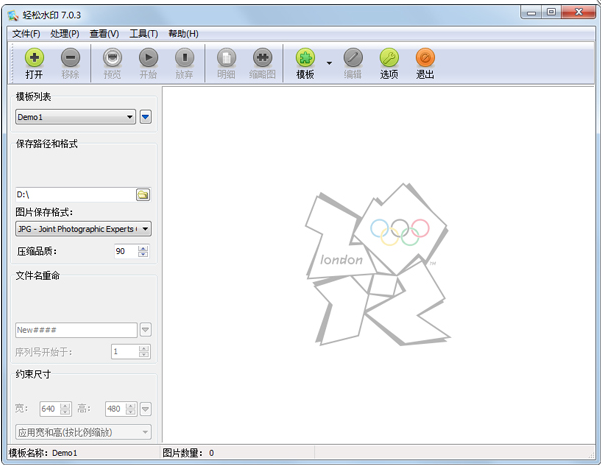This screenshot has height=466, width=601.
Task: Click the 编辑 (Edit) toolbar button
Action: click(x=353, y=59)
